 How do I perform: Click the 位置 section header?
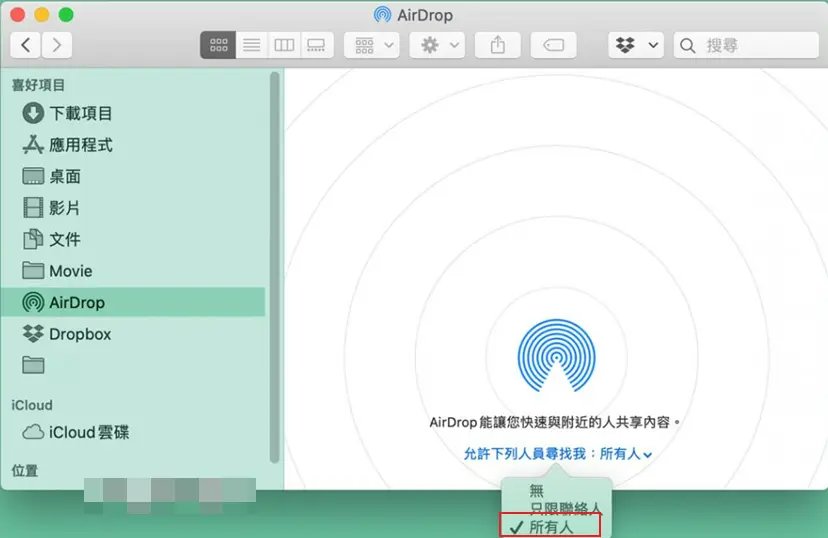25,470
